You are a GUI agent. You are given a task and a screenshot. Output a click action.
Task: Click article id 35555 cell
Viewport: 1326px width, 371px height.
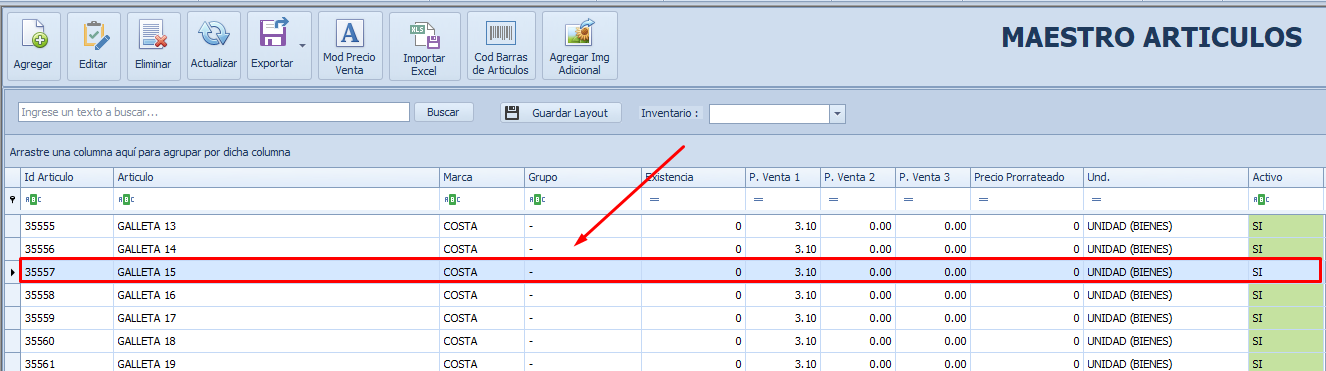click(67, 226)
